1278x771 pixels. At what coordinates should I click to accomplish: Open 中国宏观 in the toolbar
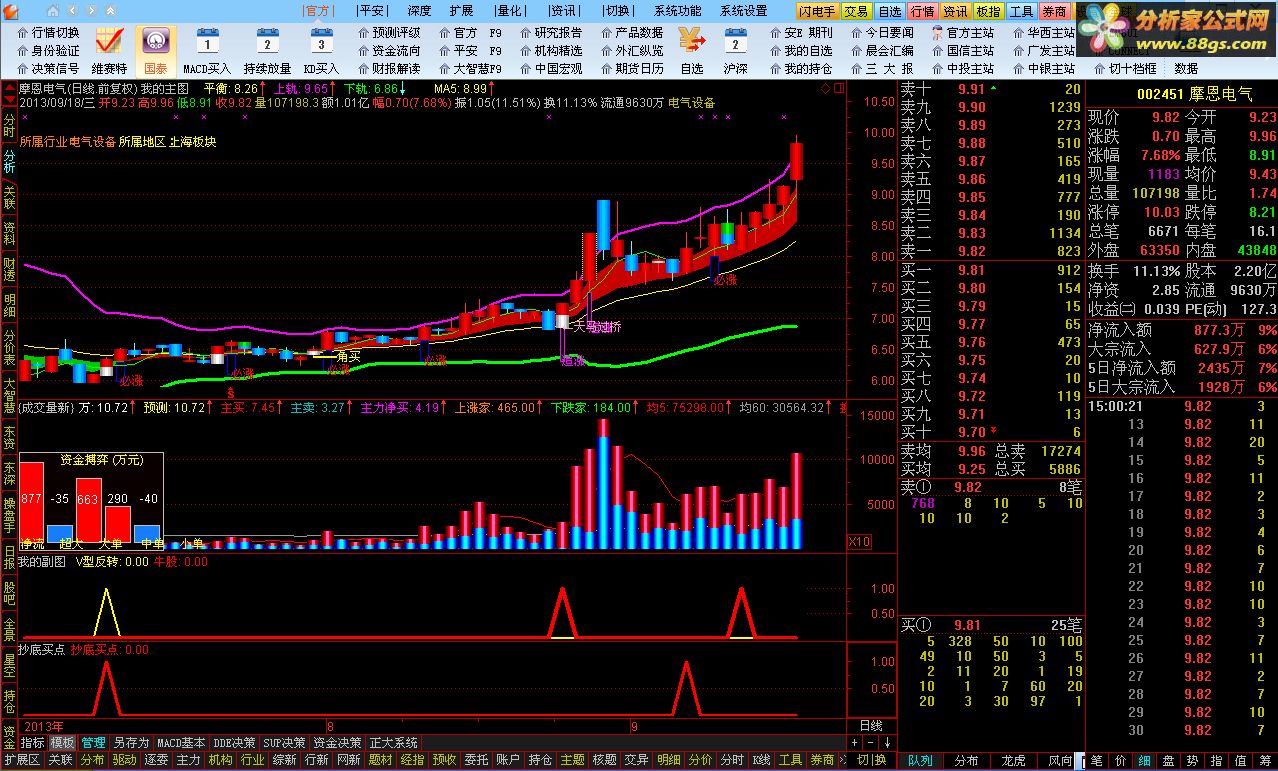click(x=550, y=68)
